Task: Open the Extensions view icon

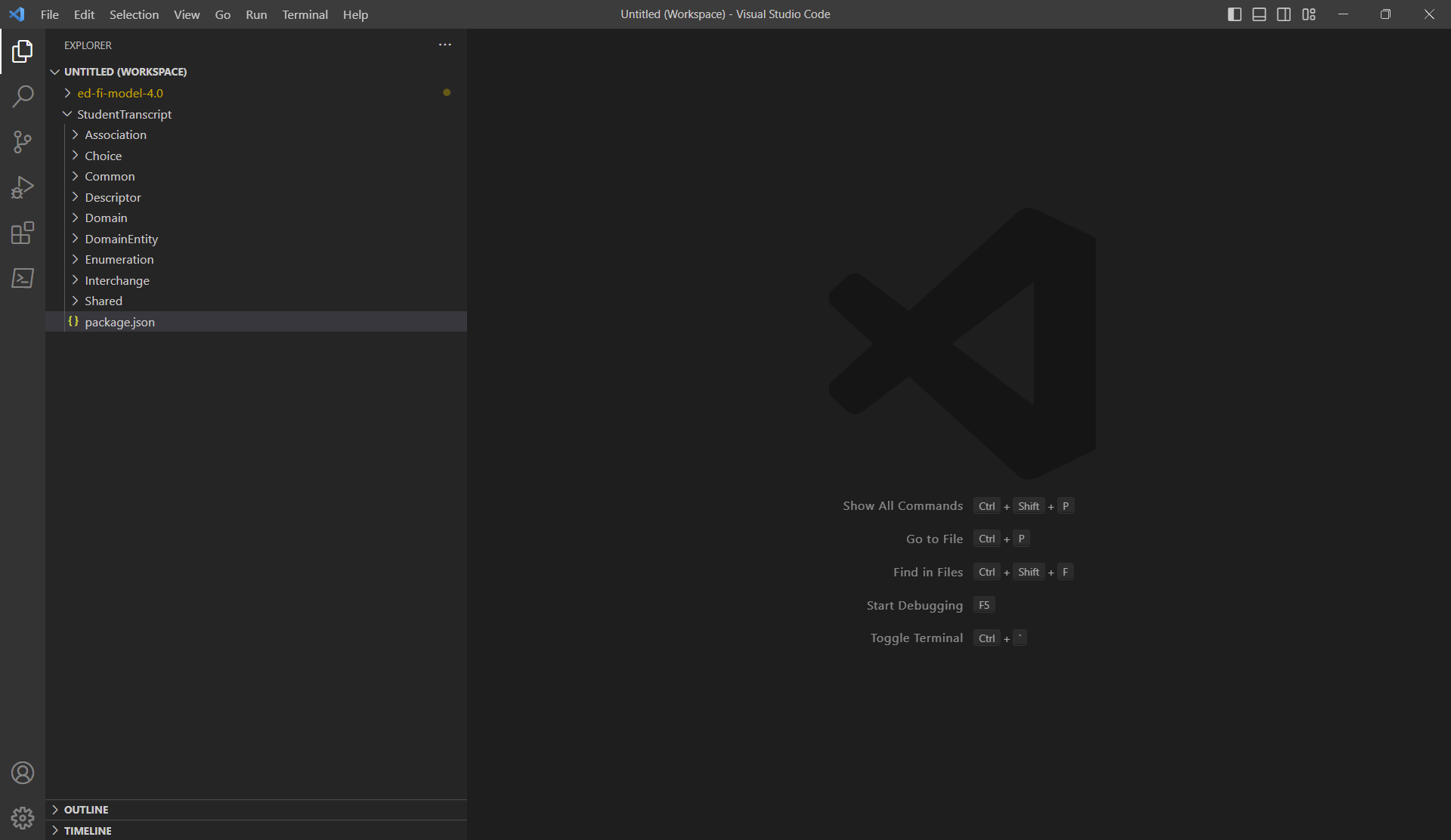Action: (x=23, y=233)
